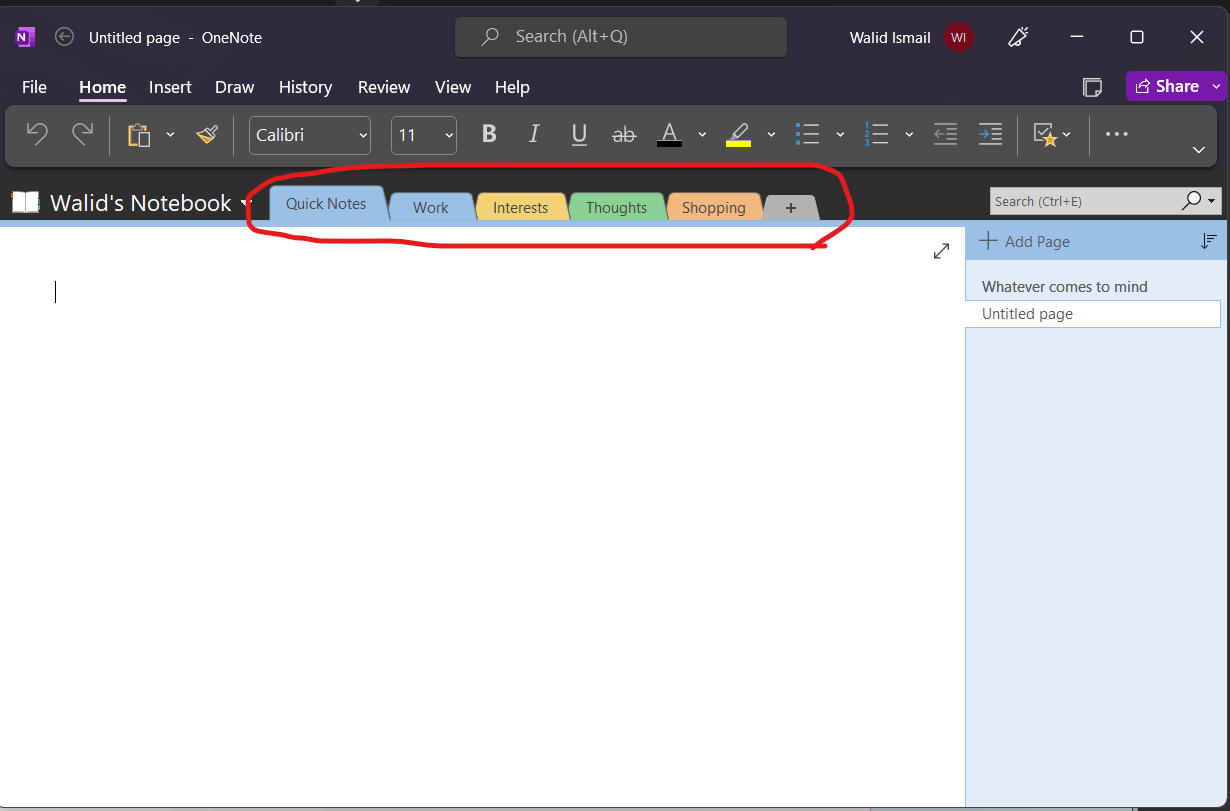
Task: Click the notebook book icon
Action: click(25, 202)
